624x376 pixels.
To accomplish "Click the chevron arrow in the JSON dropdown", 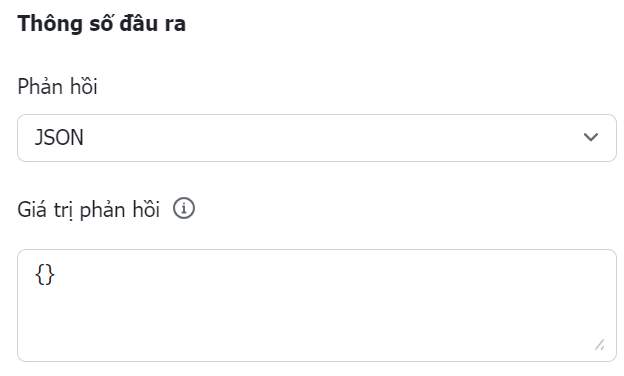I will coord(591,137).
